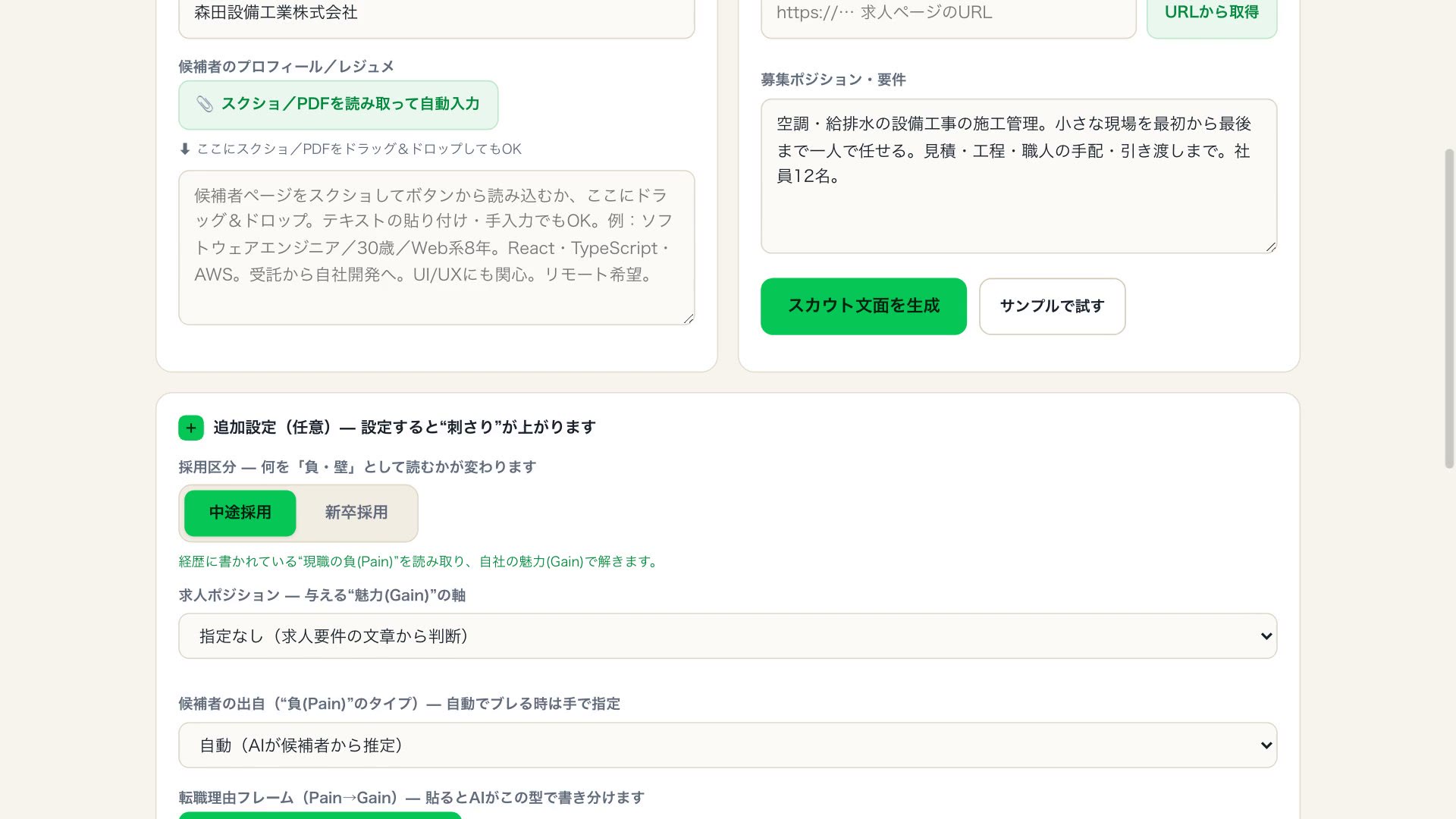Screen dimensions: 1456x819
Task: Click the 転職理由フレーム label text
Action: pyautogui.click(x=412, y=798)
